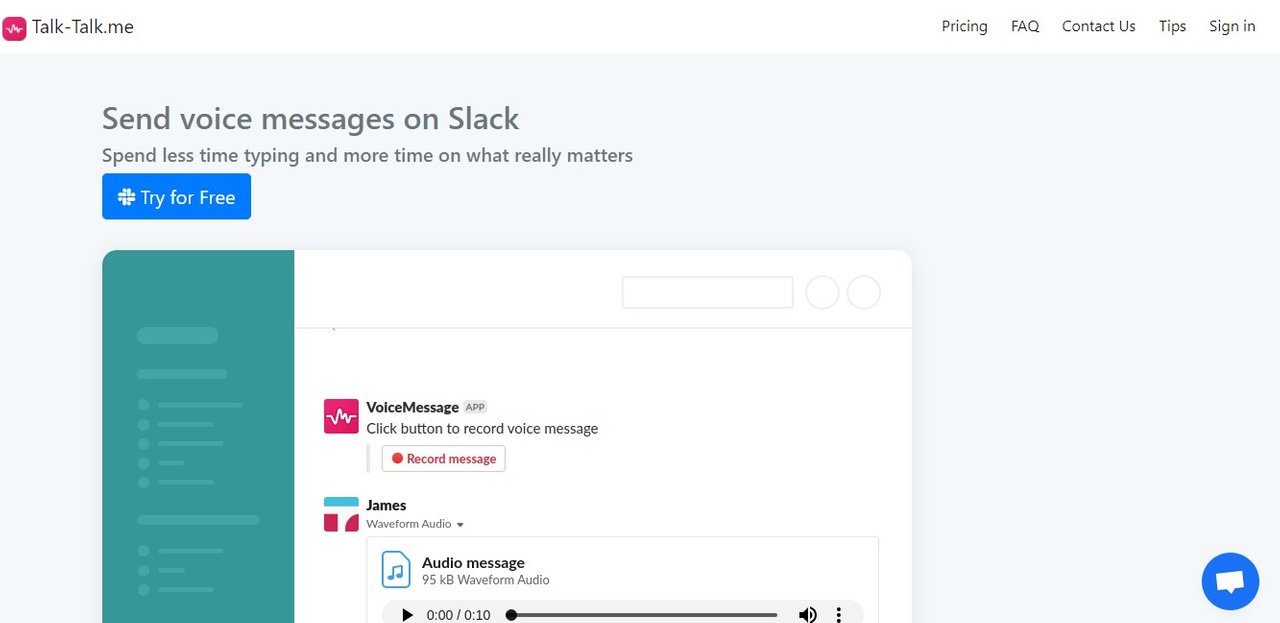Open Contact Us in navigation

click(1098, 26)
